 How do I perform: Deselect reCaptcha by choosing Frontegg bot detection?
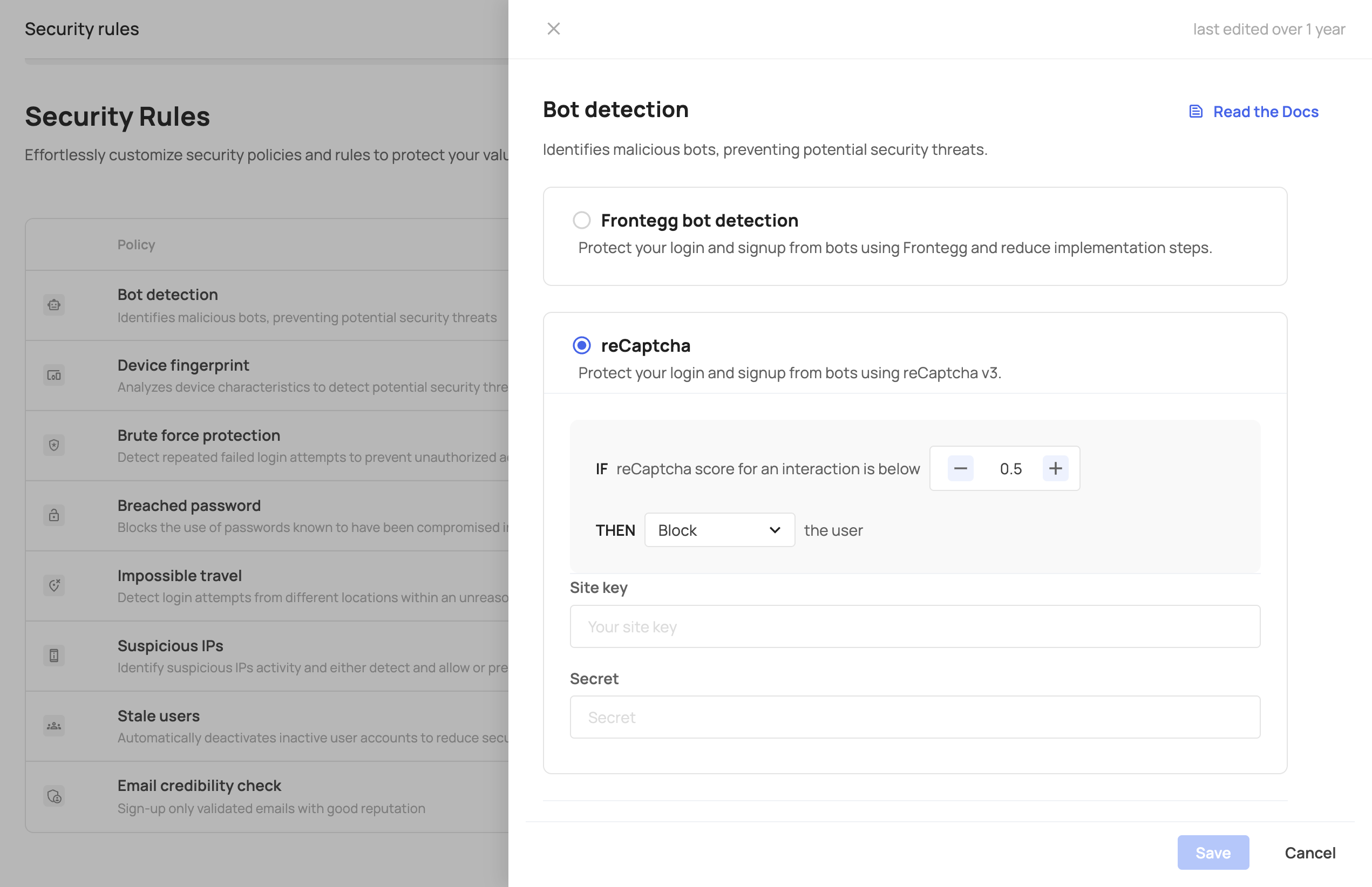pos(581,220)
